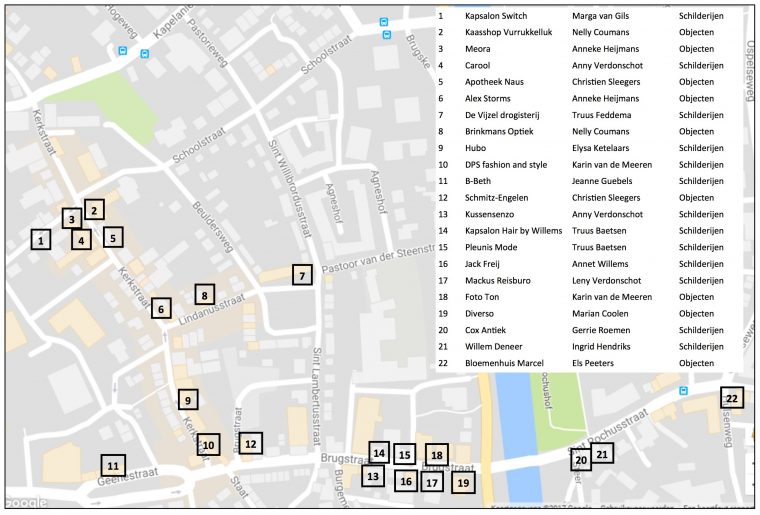Click map marker number 12
Image resolution: width=760 pixels, height=515 pixels.
[251, 443]
